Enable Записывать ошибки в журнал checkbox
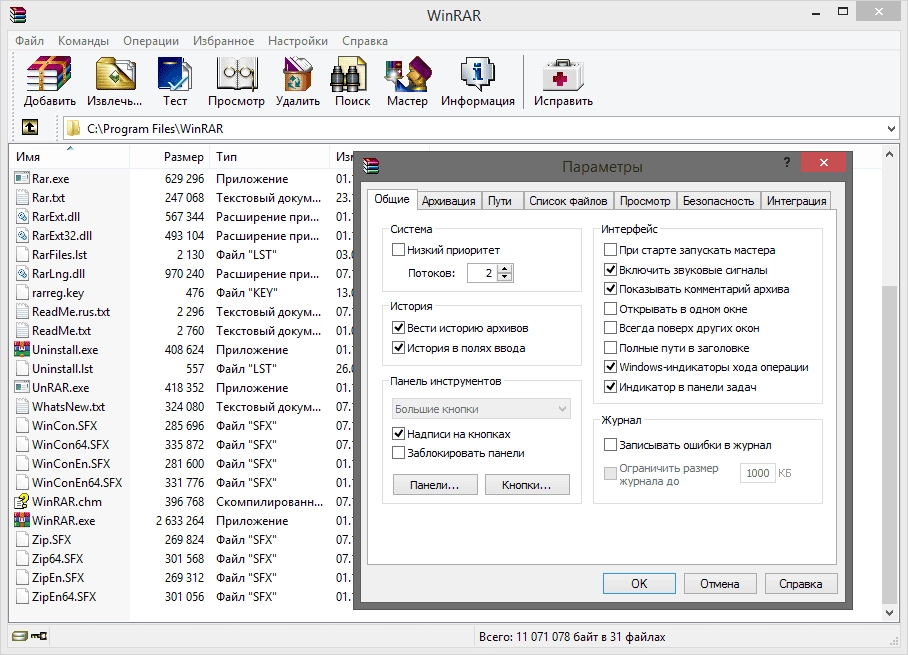Image resolution: width=908 pixels, height=655 pixels. (x=610, y=444)
